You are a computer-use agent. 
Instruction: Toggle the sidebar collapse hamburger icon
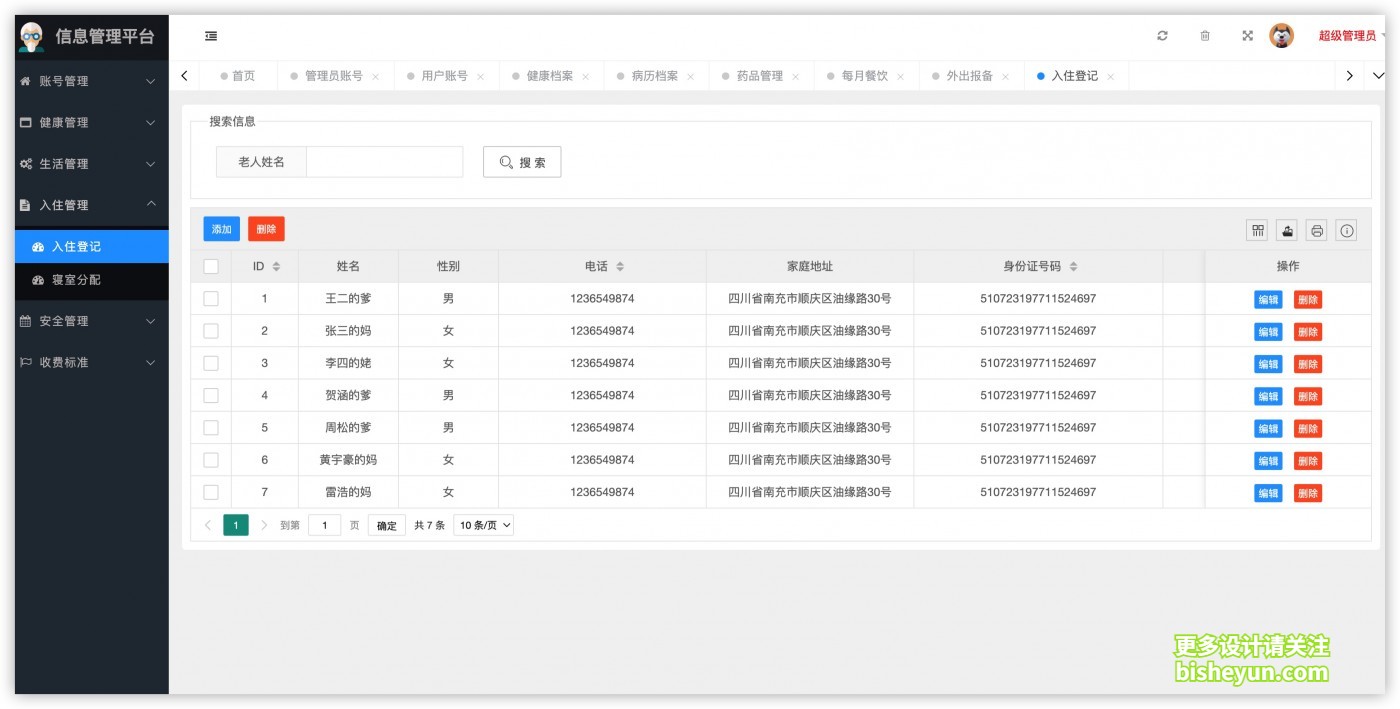[x=211, y=36]
